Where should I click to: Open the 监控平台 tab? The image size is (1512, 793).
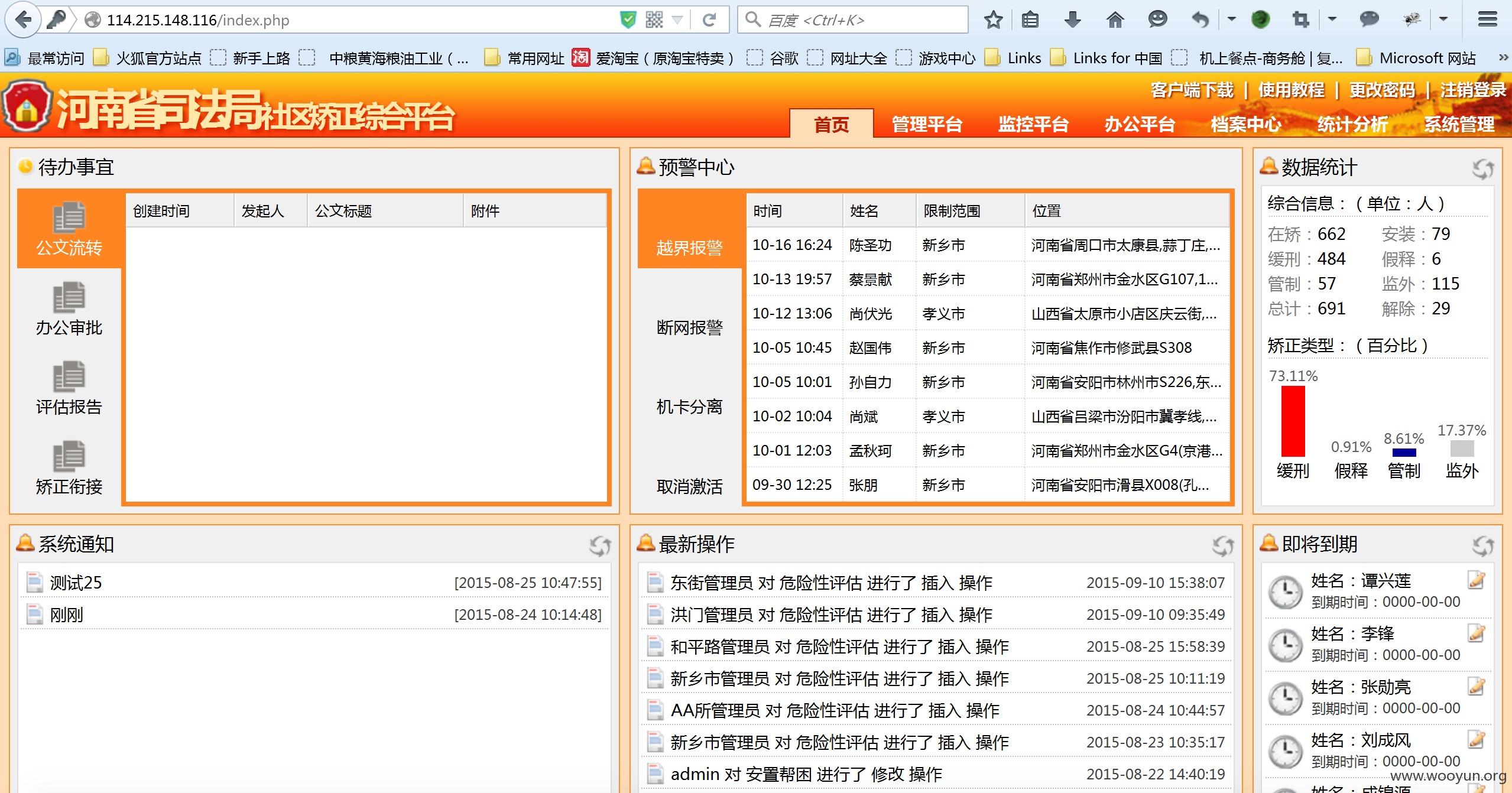(x=1033, y=124)
